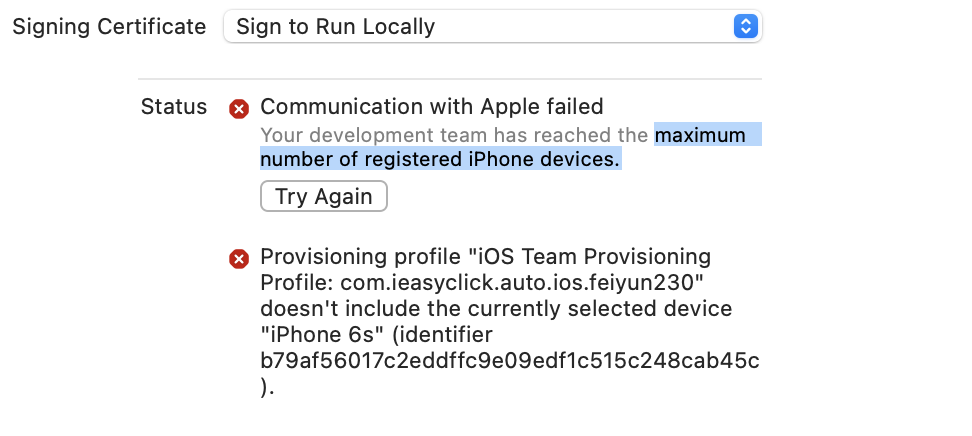This screenshot has height=436, width=972.
Task: Click the Try Again button
Action: point(324,196)
